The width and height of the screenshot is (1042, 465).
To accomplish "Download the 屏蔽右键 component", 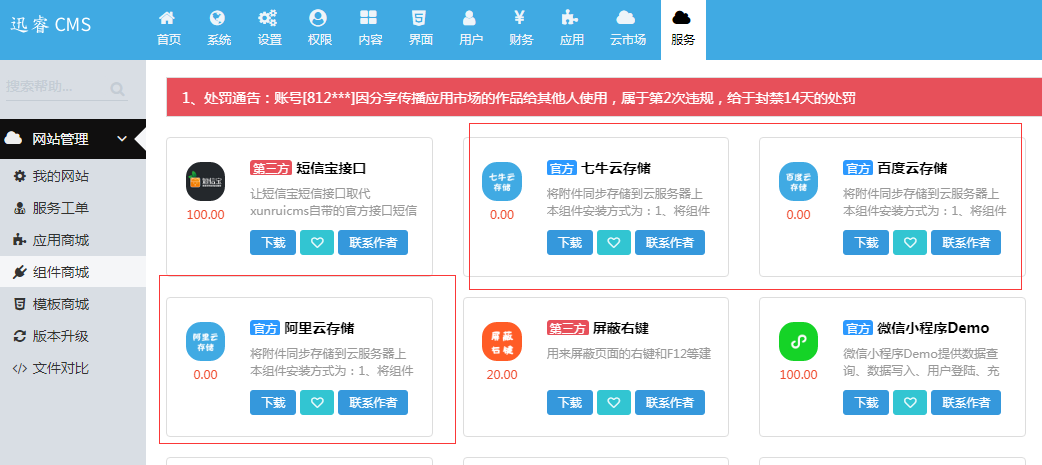I will (x=570, y=403).
